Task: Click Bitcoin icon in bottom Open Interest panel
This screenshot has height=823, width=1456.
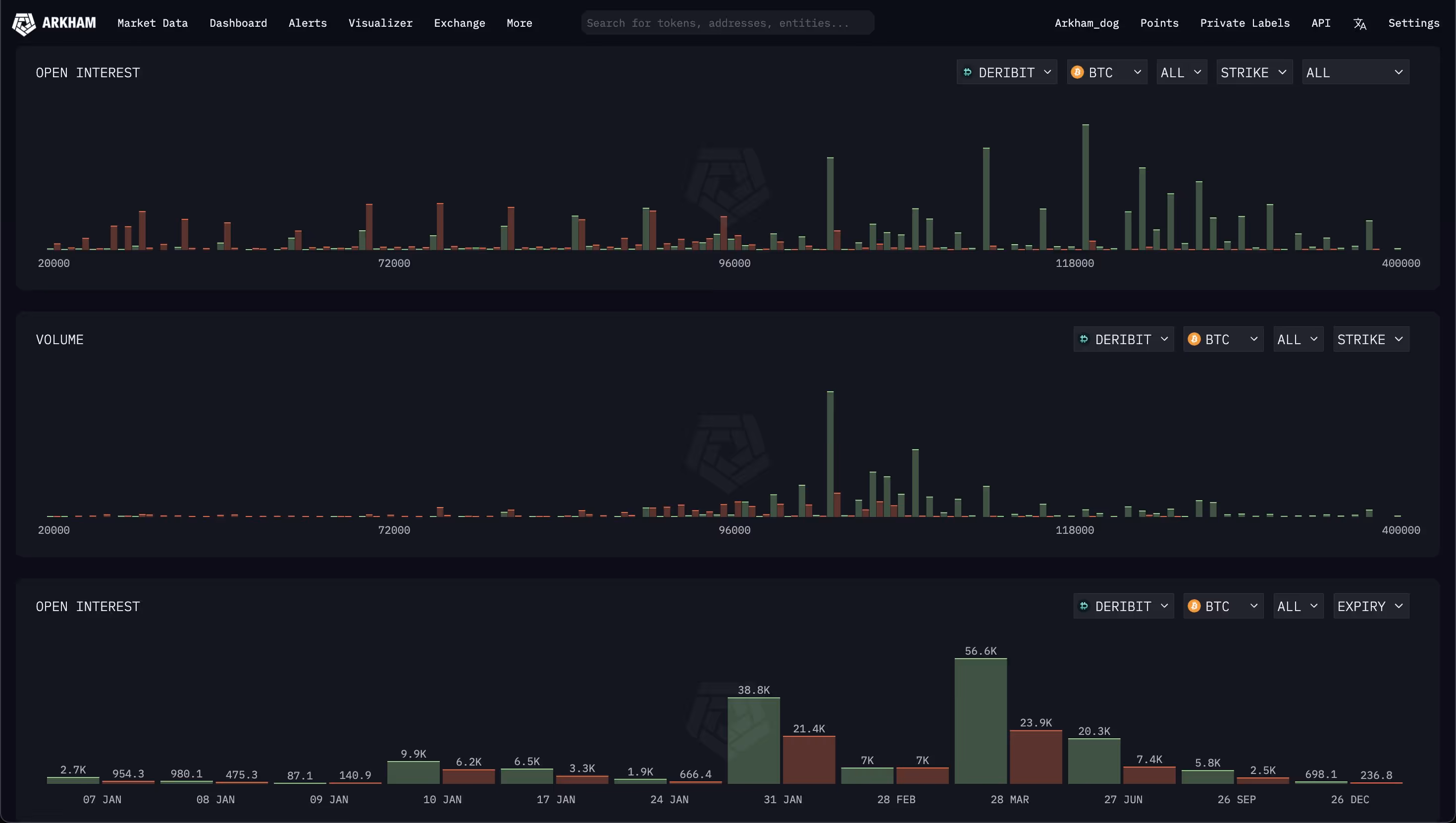Action: click(x=1194, y=606)
